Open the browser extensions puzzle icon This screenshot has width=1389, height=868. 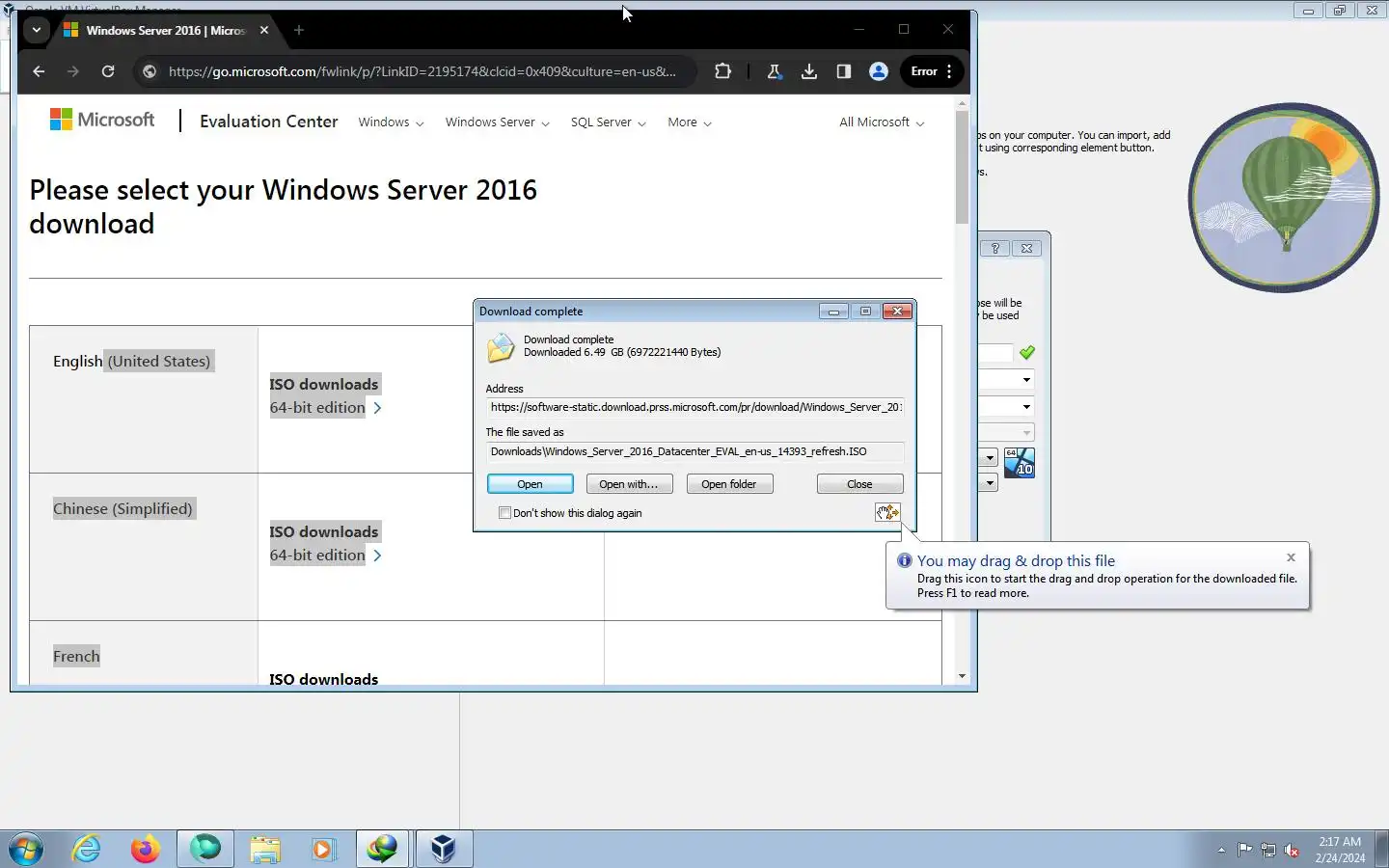[722, 71]
